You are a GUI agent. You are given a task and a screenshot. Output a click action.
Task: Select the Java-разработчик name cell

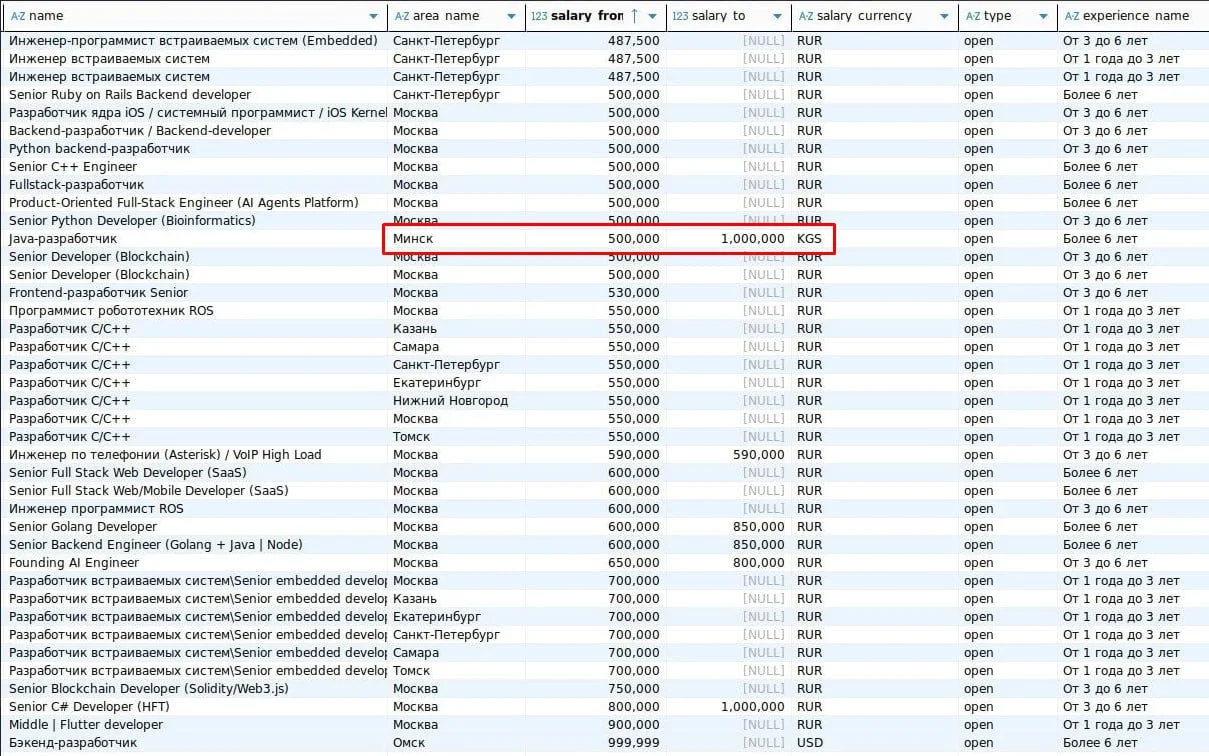pyautogui.click(x=63, y=239)
